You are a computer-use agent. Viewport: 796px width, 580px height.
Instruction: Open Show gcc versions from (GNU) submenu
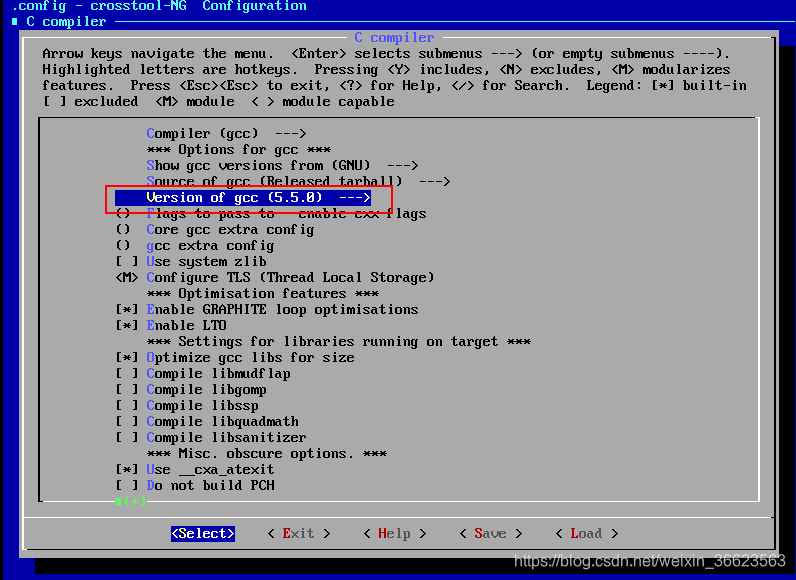coord(282,165)
